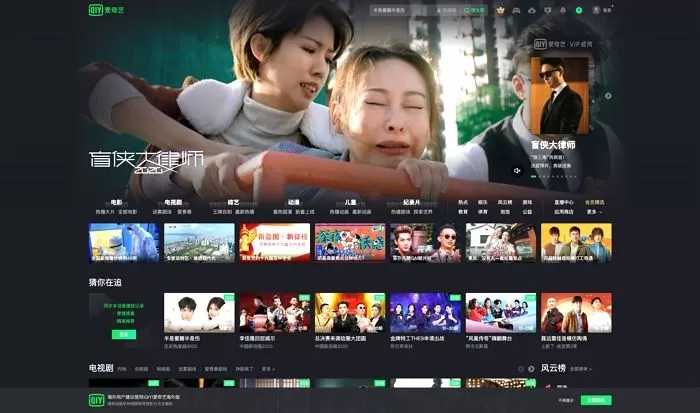
Task: Click the cloud upload icon in header
Action: pyautogui.click(x=532, y=10)
